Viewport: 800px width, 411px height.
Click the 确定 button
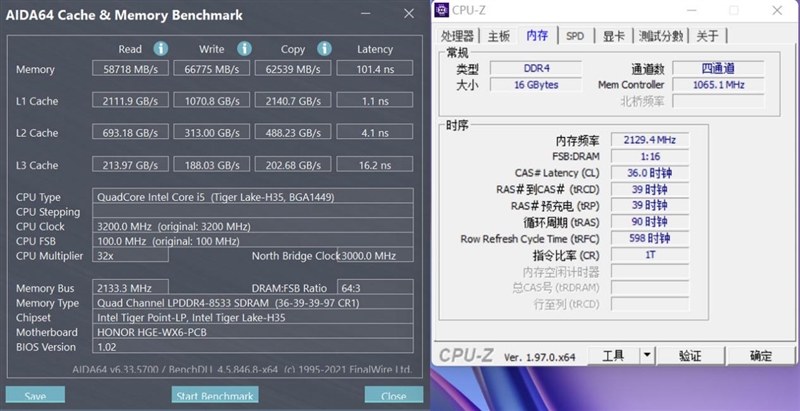[761, 355]
